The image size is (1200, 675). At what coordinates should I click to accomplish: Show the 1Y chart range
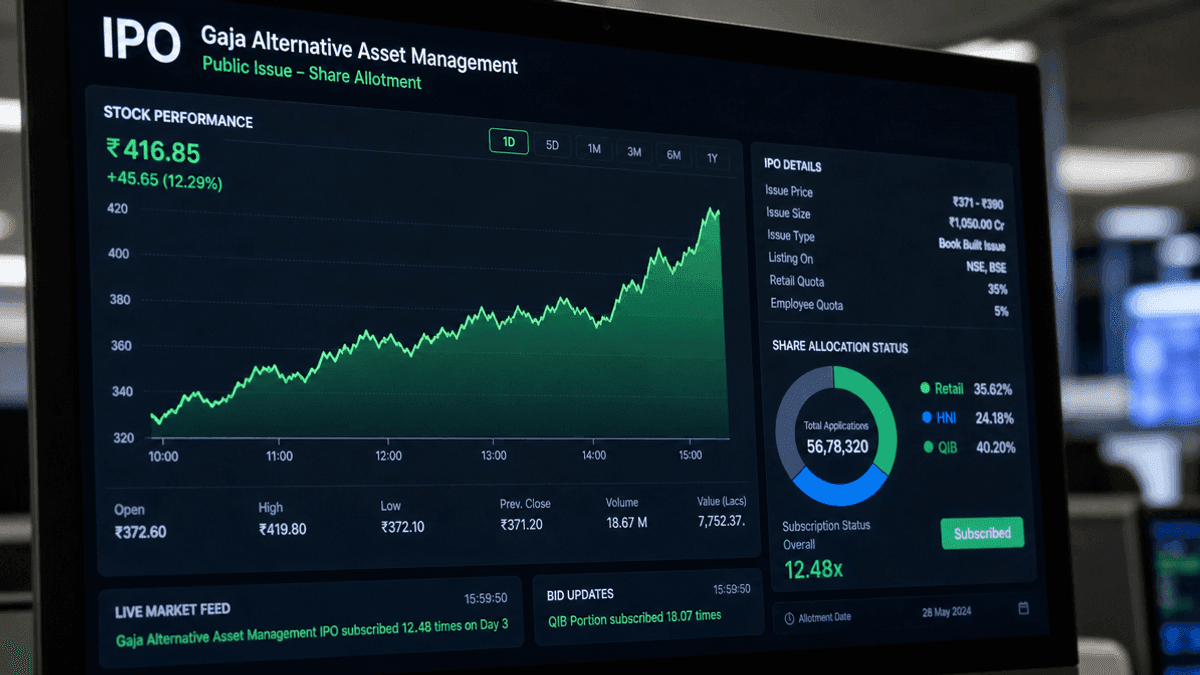(712, 158)
